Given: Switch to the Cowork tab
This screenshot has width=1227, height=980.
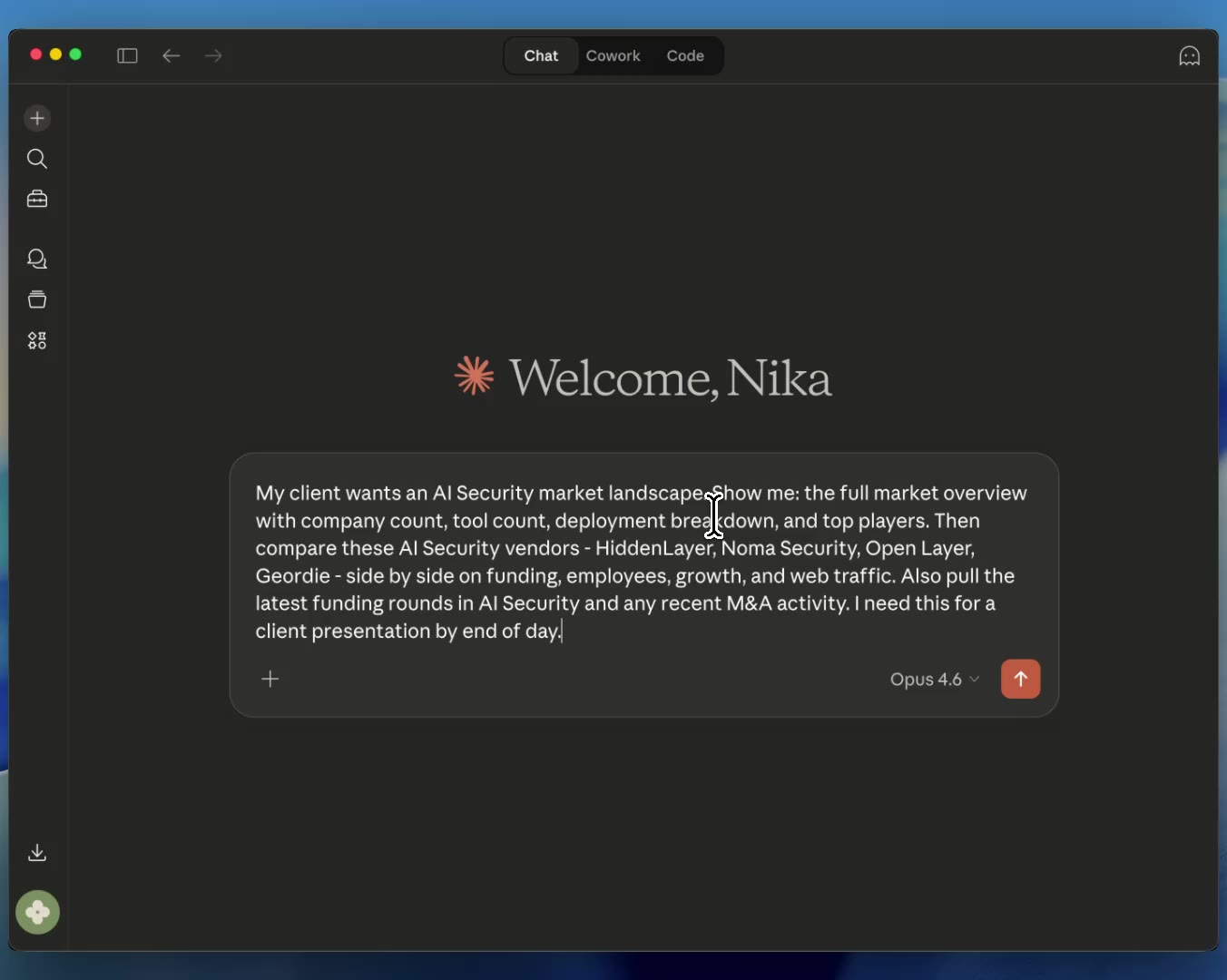Looking at the screenshot, I should [613, 55].
